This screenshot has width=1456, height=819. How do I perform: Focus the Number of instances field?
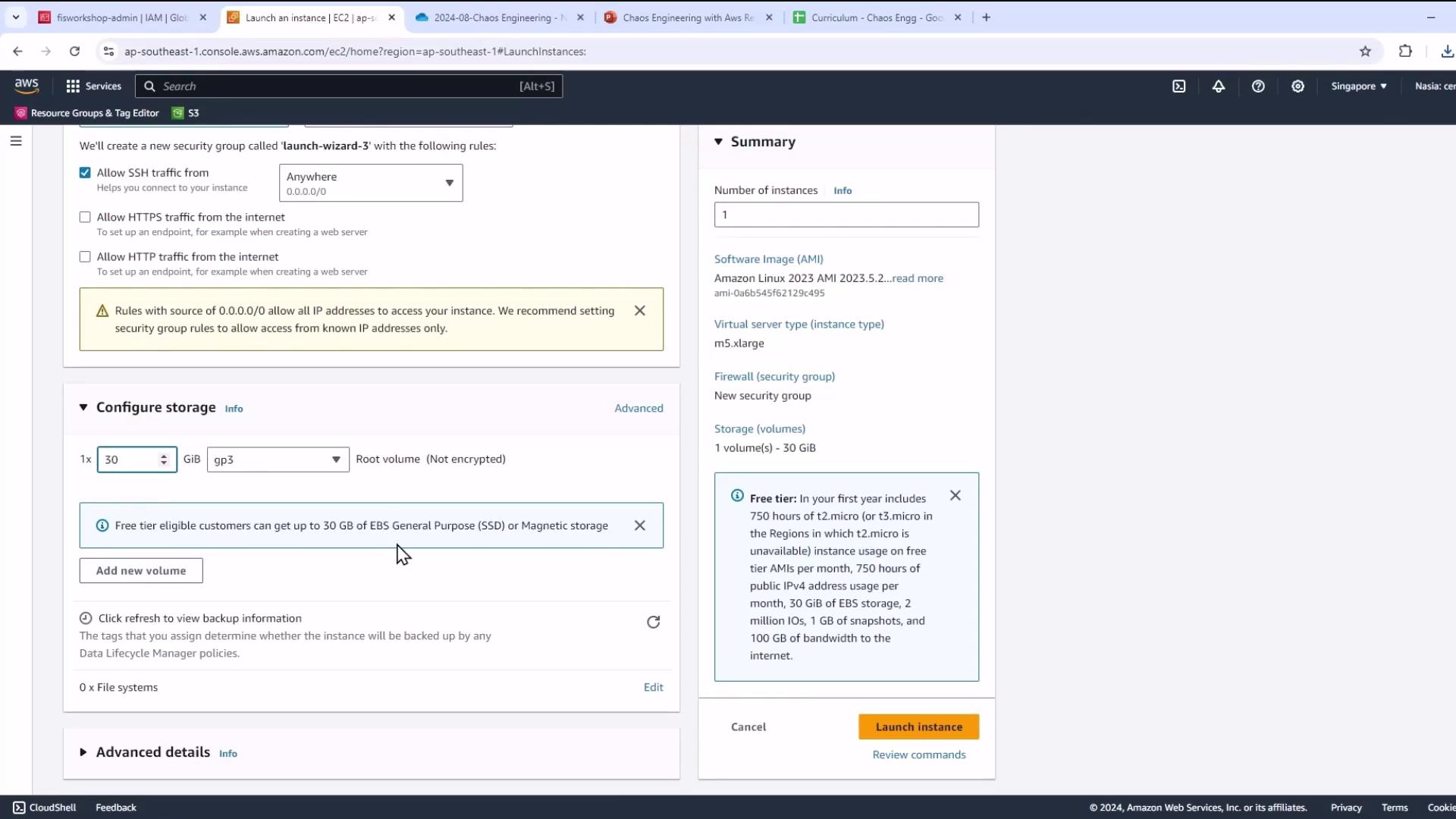pyautogui.click(x=846, y=215)
